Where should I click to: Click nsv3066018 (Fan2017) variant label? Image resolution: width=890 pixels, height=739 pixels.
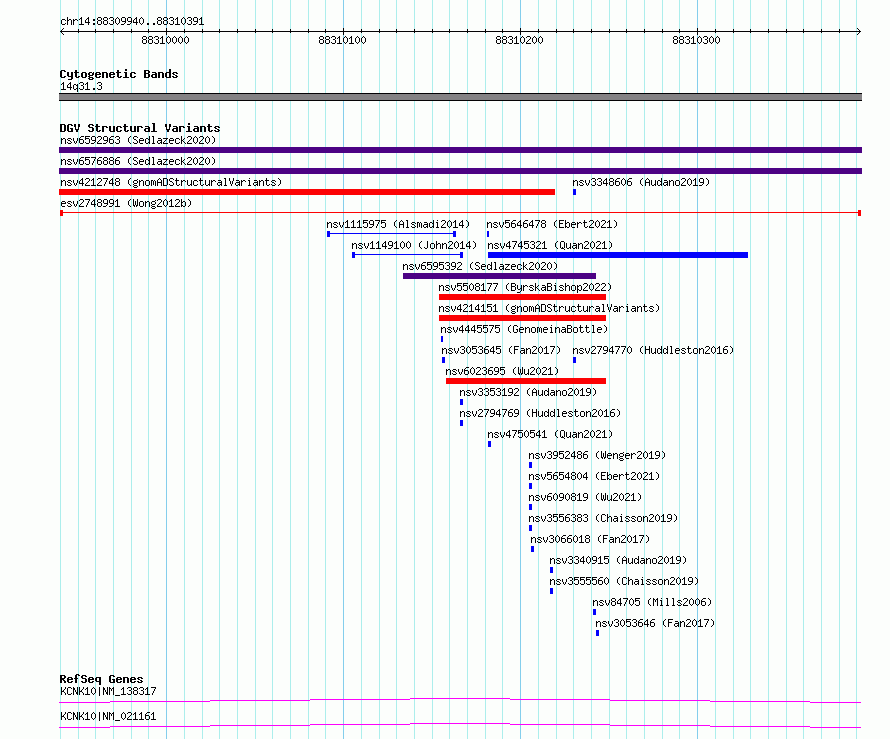pos(590,539)
